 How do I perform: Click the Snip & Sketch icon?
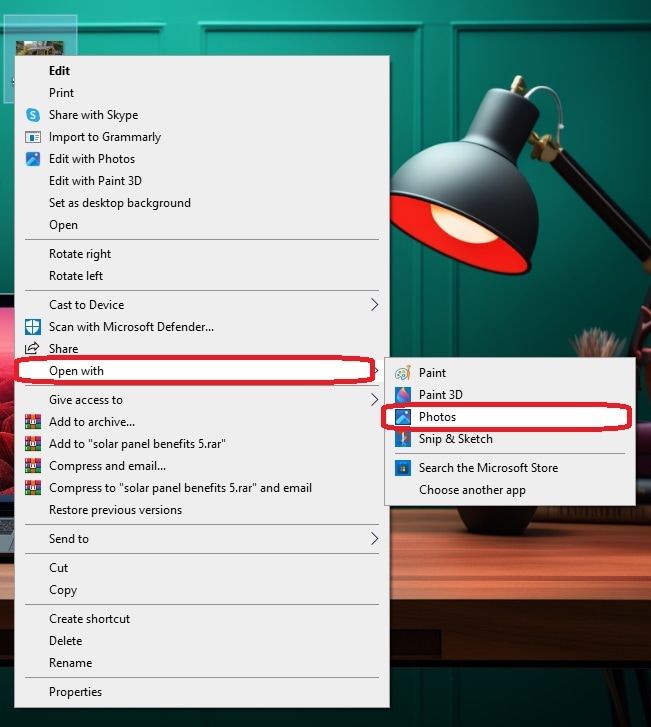[403, 439]
